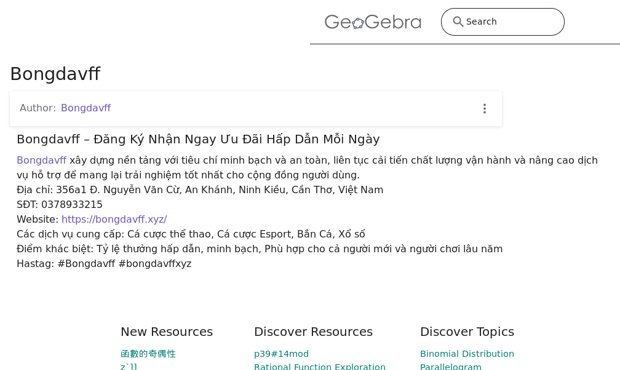
Task: Open the Bongdavff author profile link
Action: coord(86,108)
